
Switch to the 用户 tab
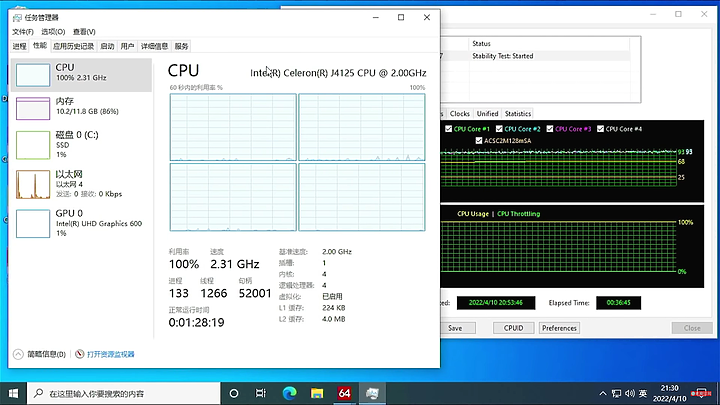point(127,46)
